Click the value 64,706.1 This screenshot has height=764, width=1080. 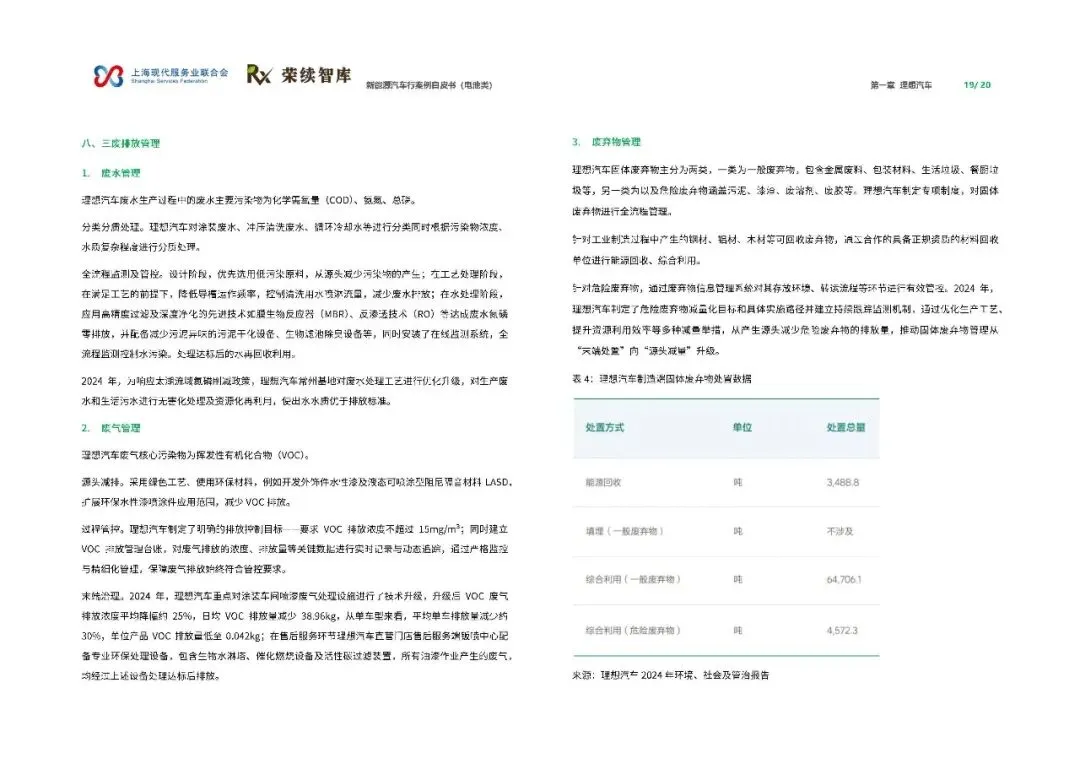(844, 579)
